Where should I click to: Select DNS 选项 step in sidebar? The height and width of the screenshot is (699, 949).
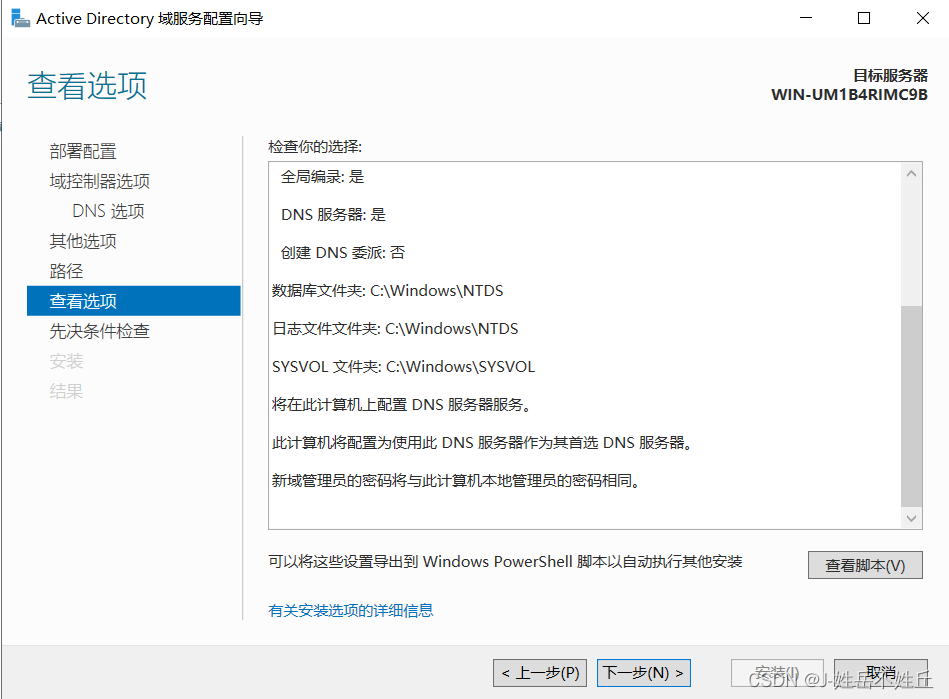(108, 211)
